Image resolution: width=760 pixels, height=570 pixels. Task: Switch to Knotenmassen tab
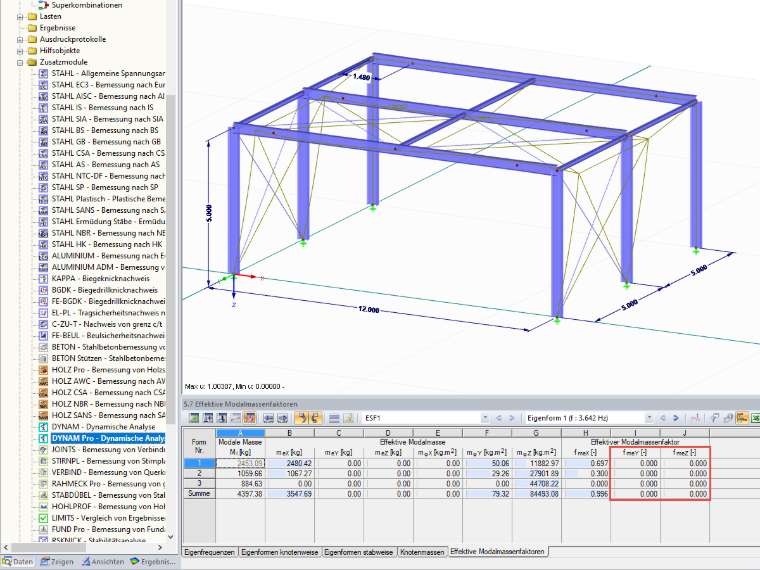click(x=422, y=552)
